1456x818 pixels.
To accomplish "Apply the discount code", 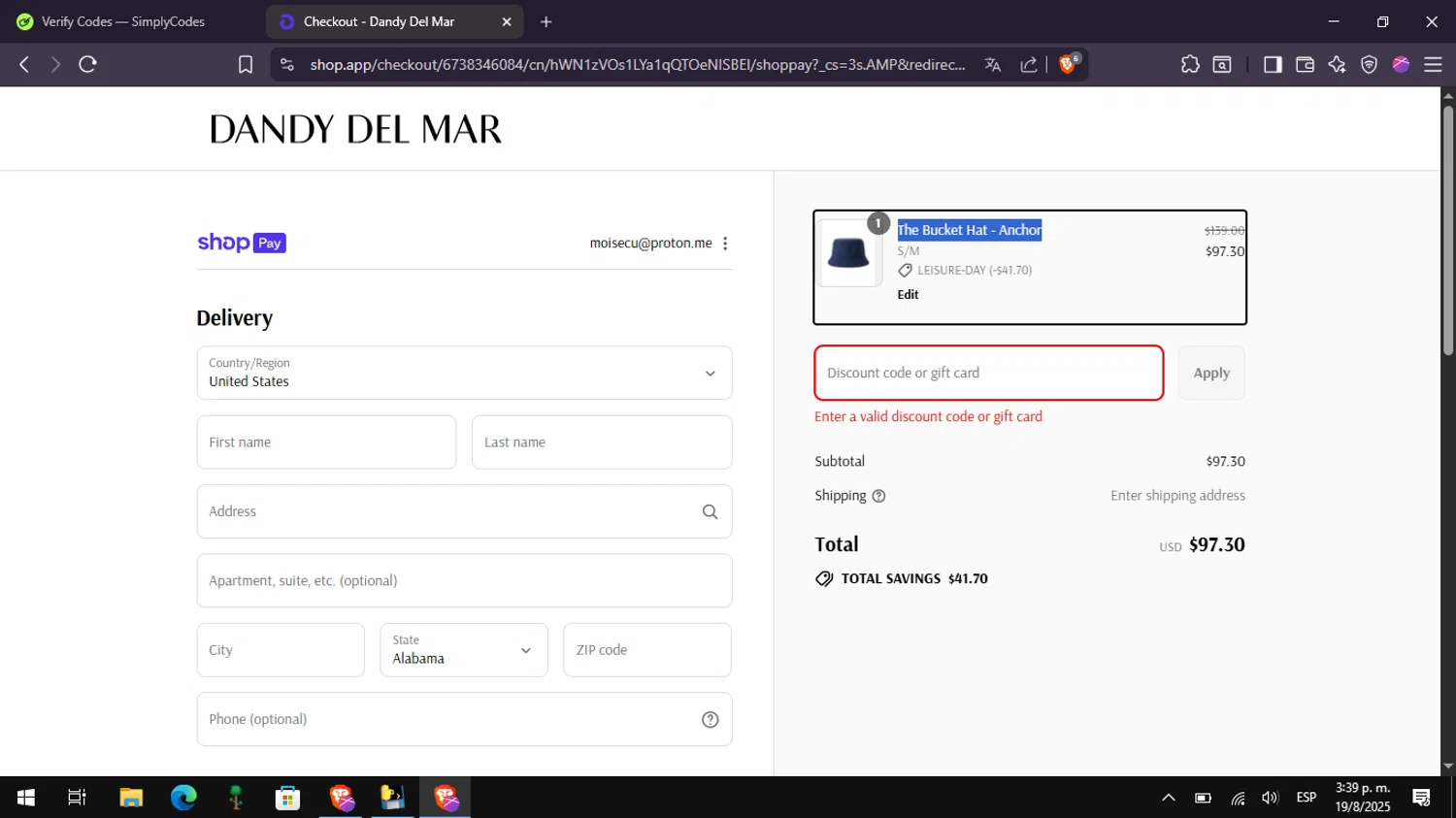I will (x=1211, y=373).
